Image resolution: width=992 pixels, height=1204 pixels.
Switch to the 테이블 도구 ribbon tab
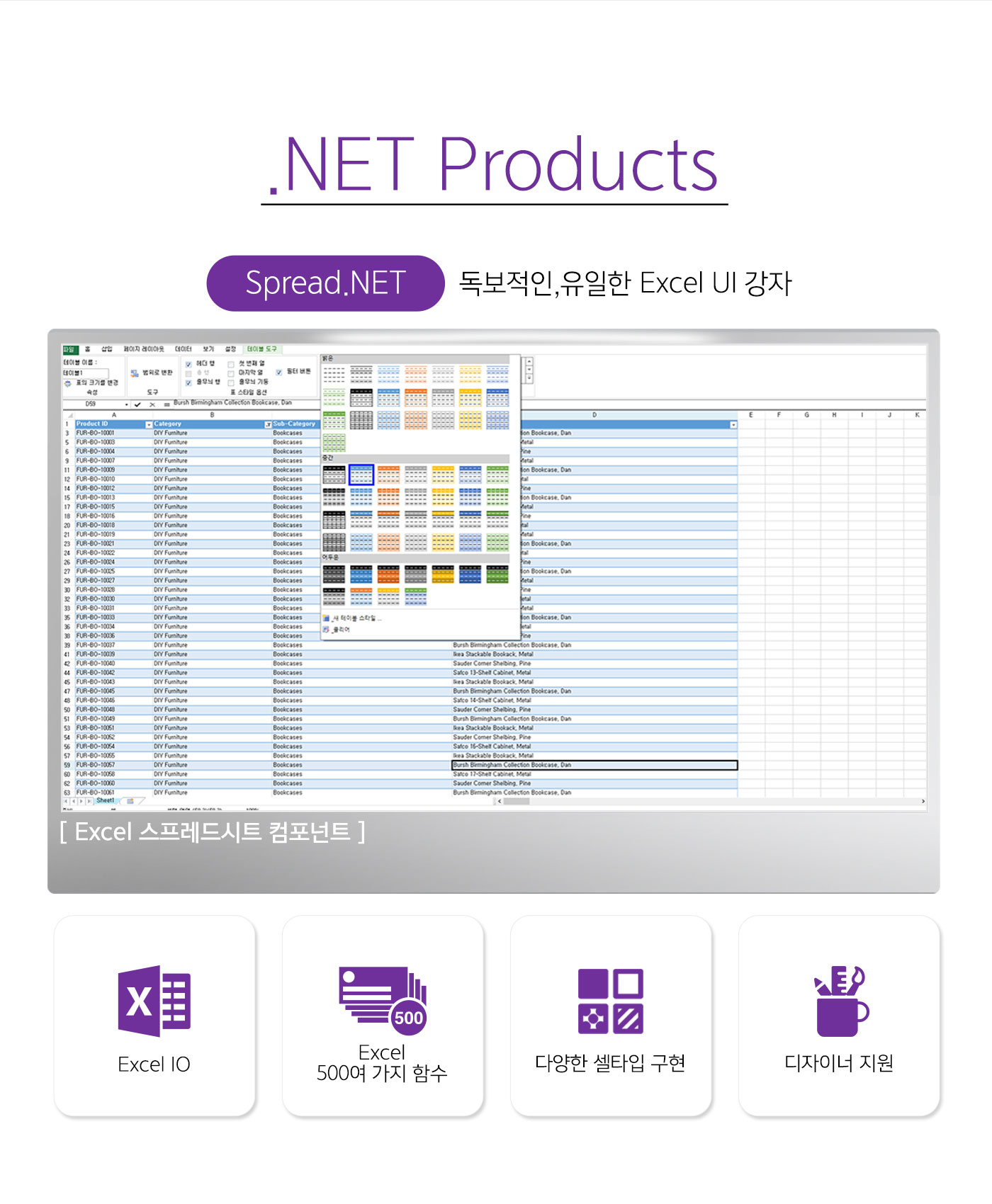pyautogui.click(x=262, y=349)
